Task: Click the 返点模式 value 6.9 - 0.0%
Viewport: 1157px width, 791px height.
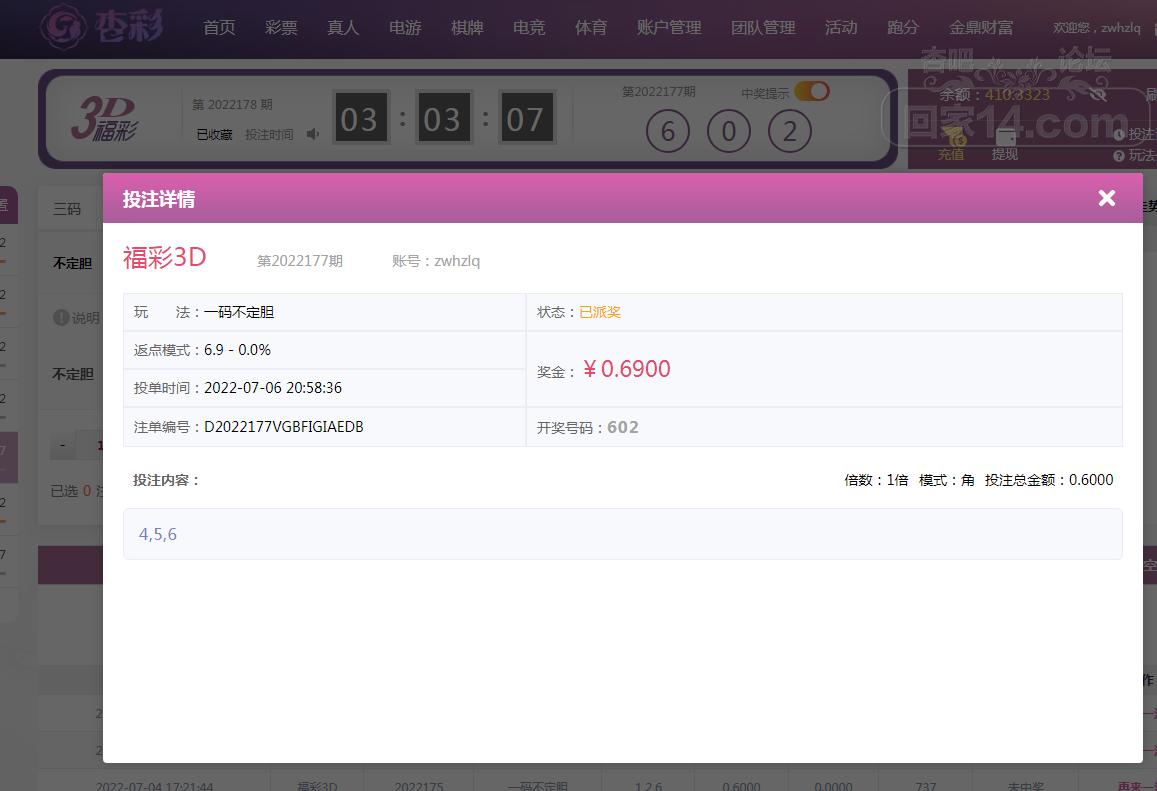Action: [238, 350]
